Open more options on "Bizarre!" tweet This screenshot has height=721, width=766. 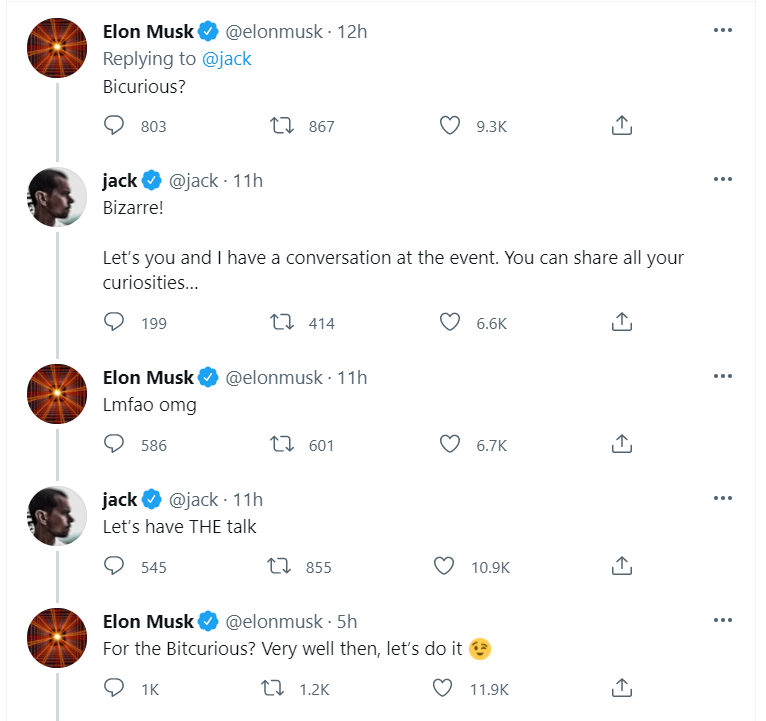click(x=722, y=180)
